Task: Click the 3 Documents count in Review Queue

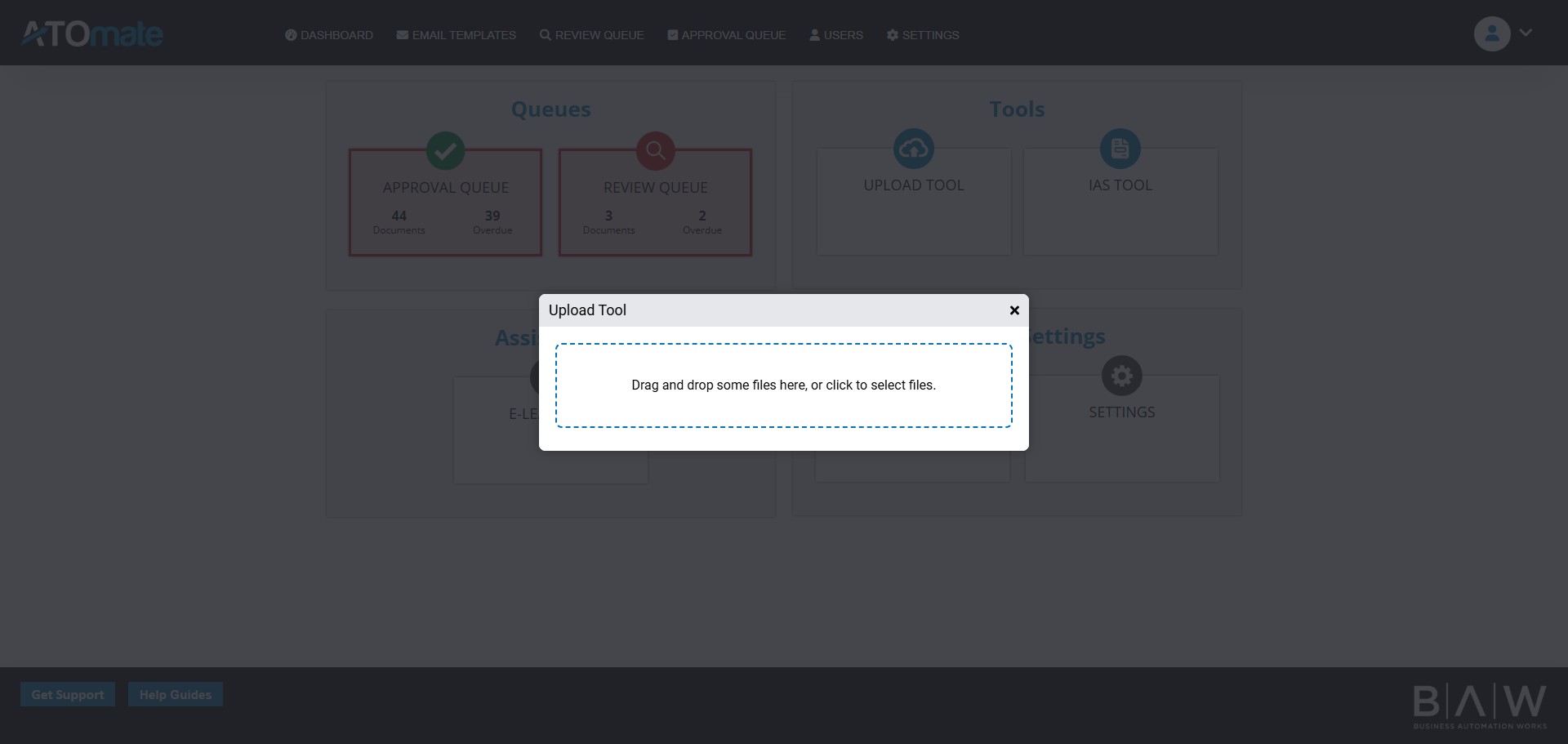Action: point(608,222)
